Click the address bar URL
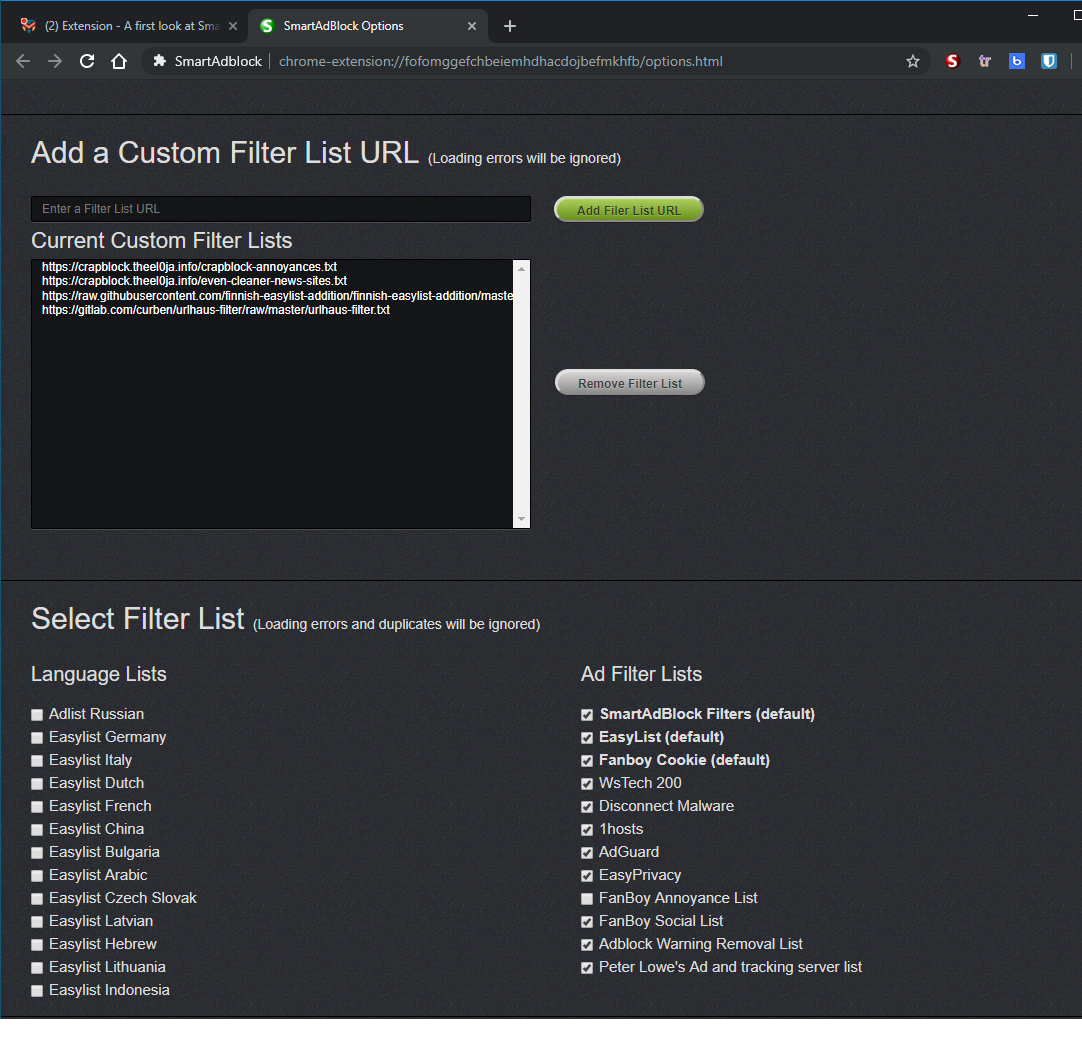The height and width of the screenshot is (1040, 1082). [x=500, y=61]
